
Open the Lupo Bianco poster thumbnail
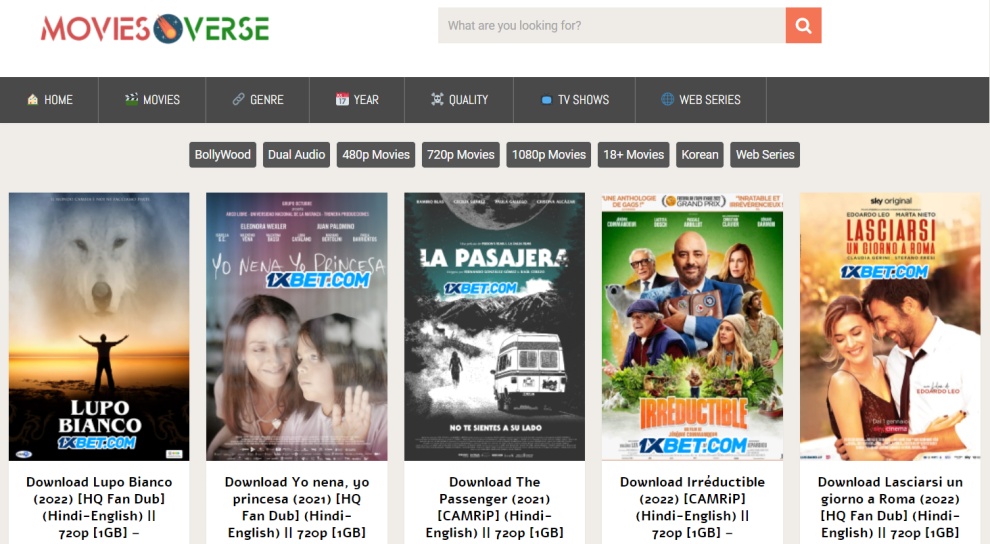[99, 326]
